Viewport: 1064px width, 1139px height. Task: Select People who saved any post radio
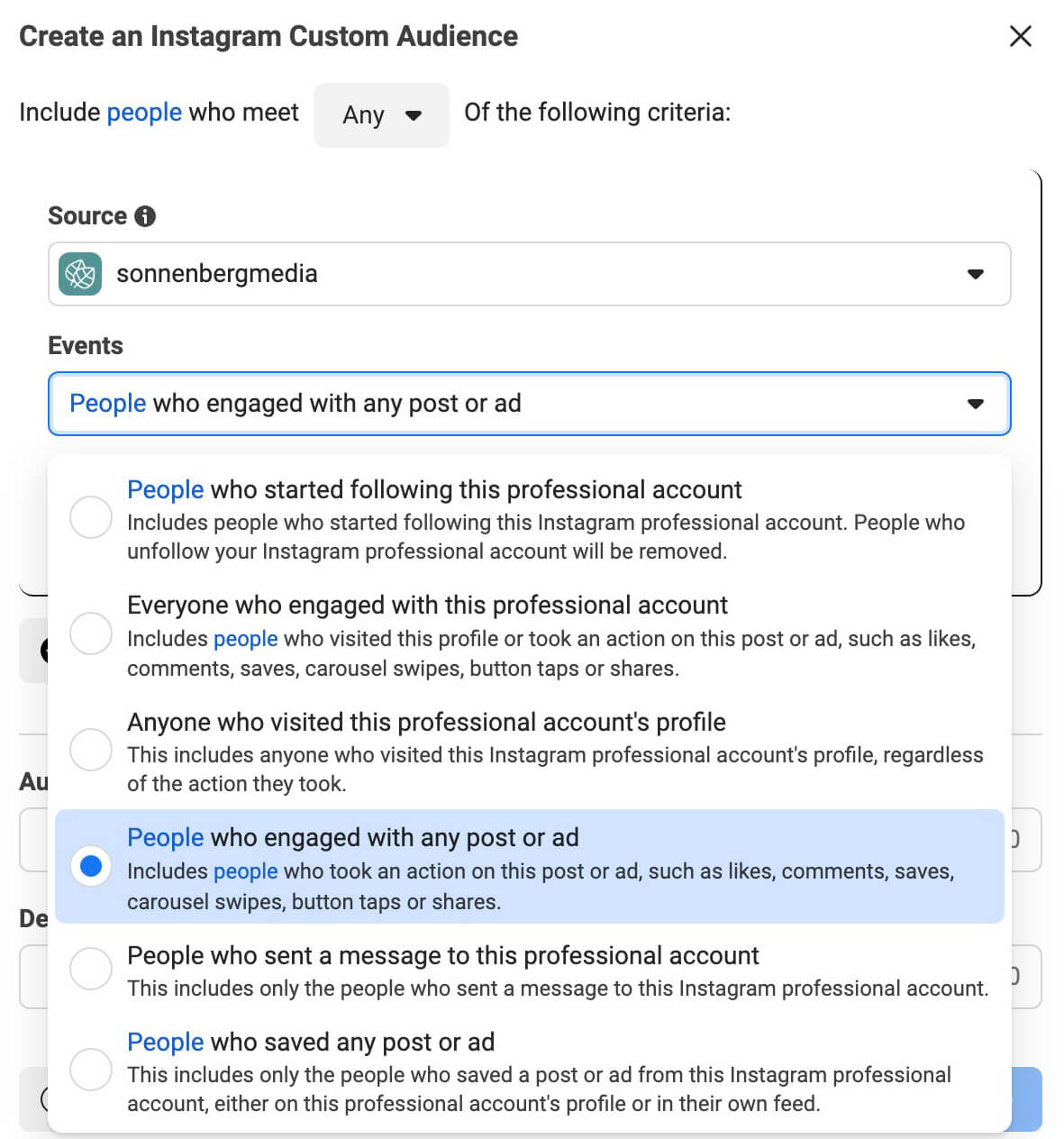click(91, 1070)
